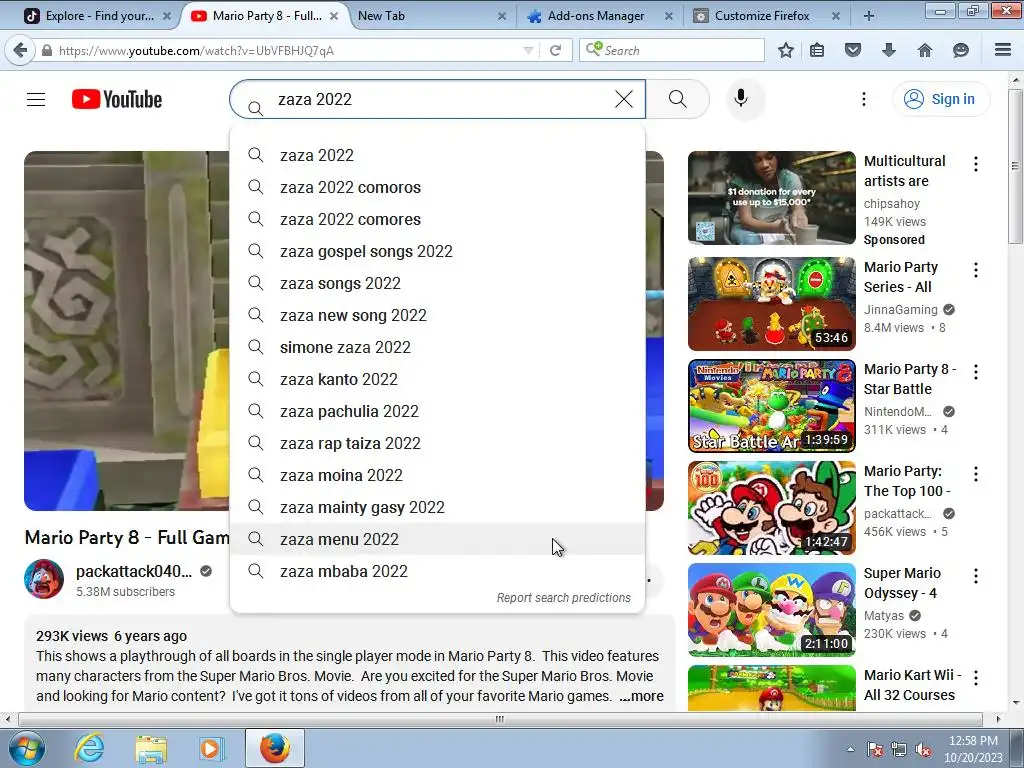Click the Firefox Search field
The width and height of the screenshot is (1024, 768).
tap(672, 50)
